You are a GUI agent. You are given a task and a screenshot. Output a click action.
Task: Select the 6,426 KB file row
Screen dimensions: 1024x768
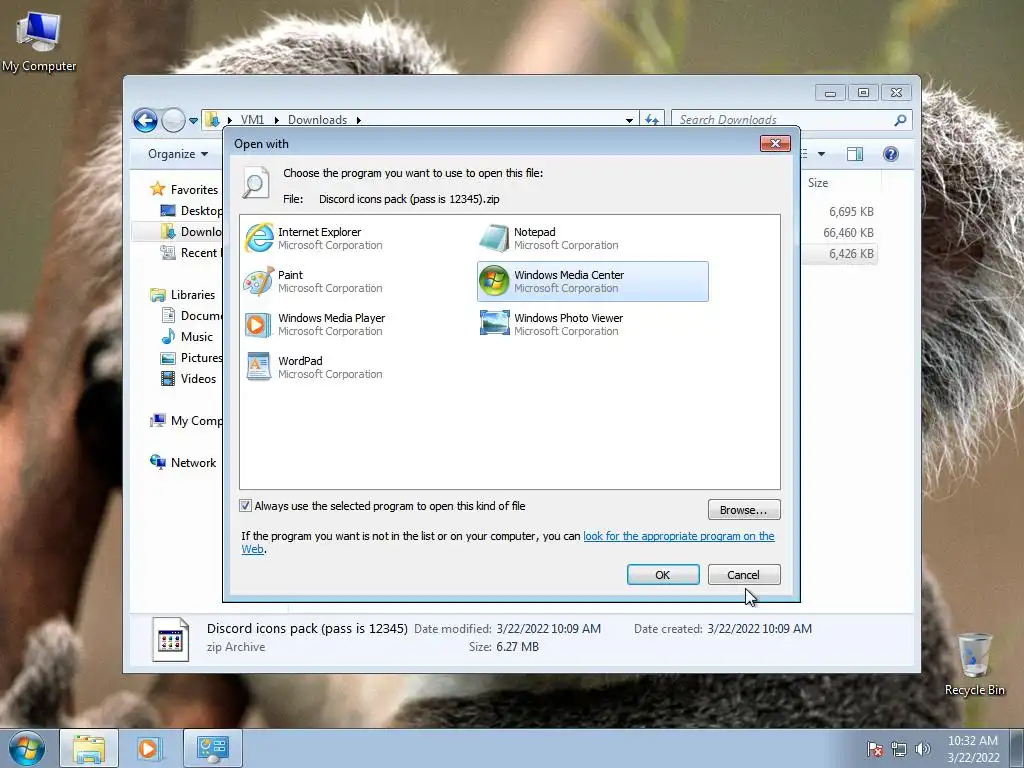pyautogui.click(x=840, y=253)
